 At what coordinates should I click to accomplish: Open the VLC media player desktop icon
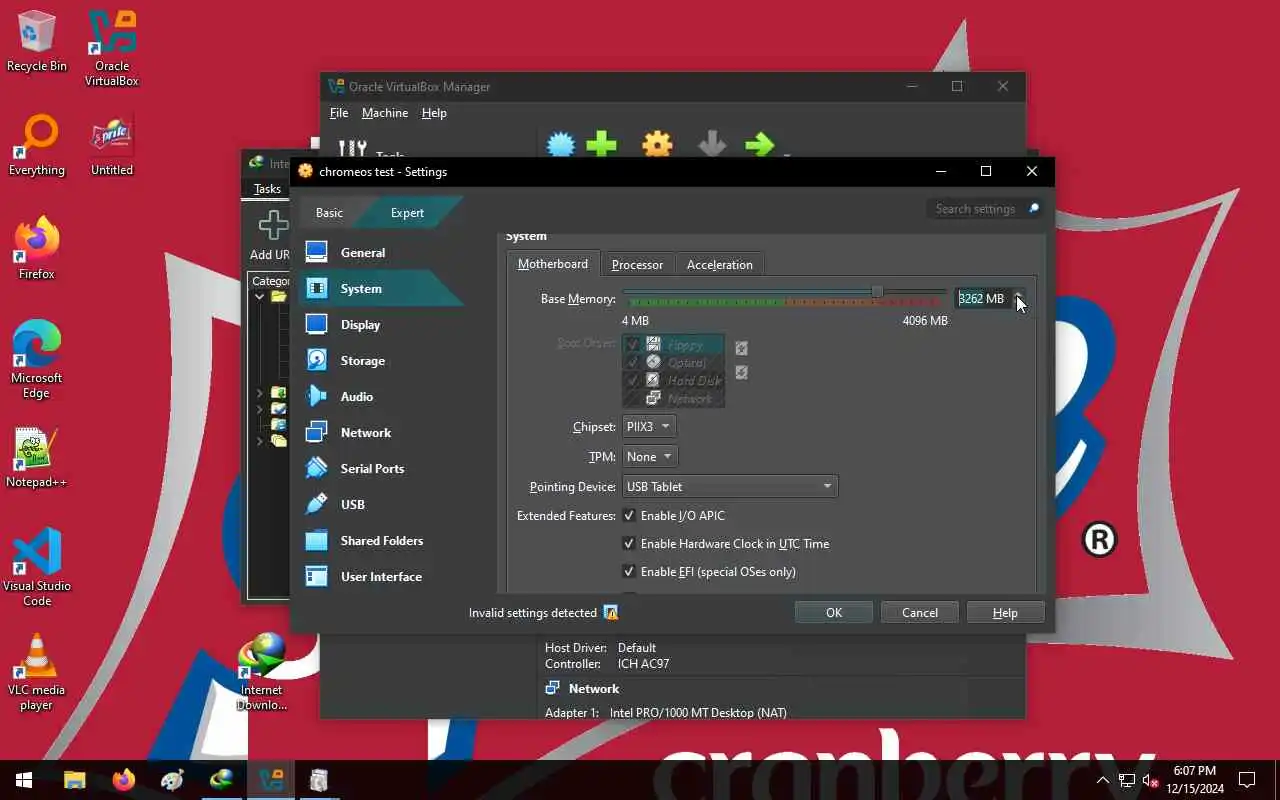tap(37, 672)
